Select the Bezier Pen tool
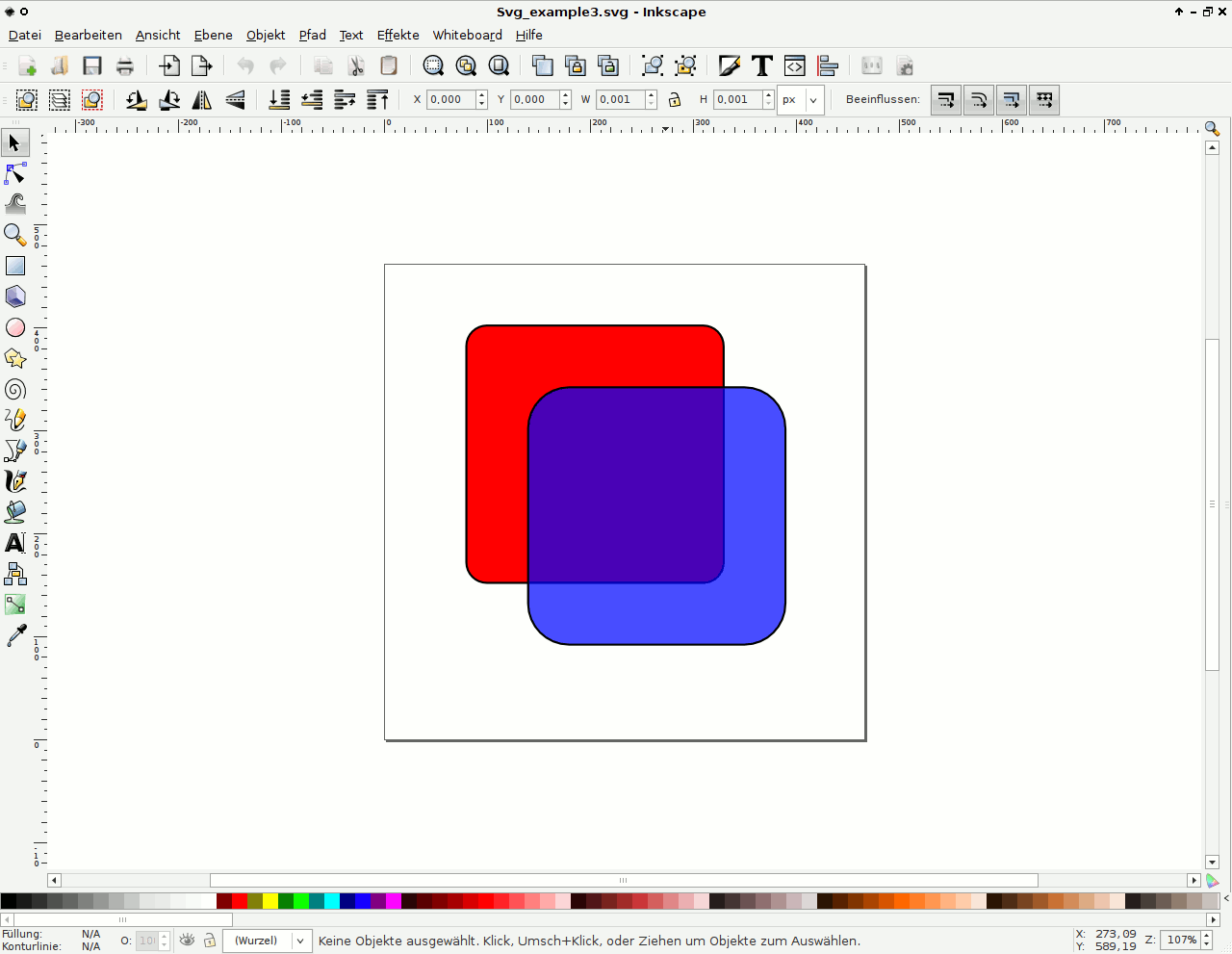Screen dimensions: 1232x954 click(x=14, y=451)
